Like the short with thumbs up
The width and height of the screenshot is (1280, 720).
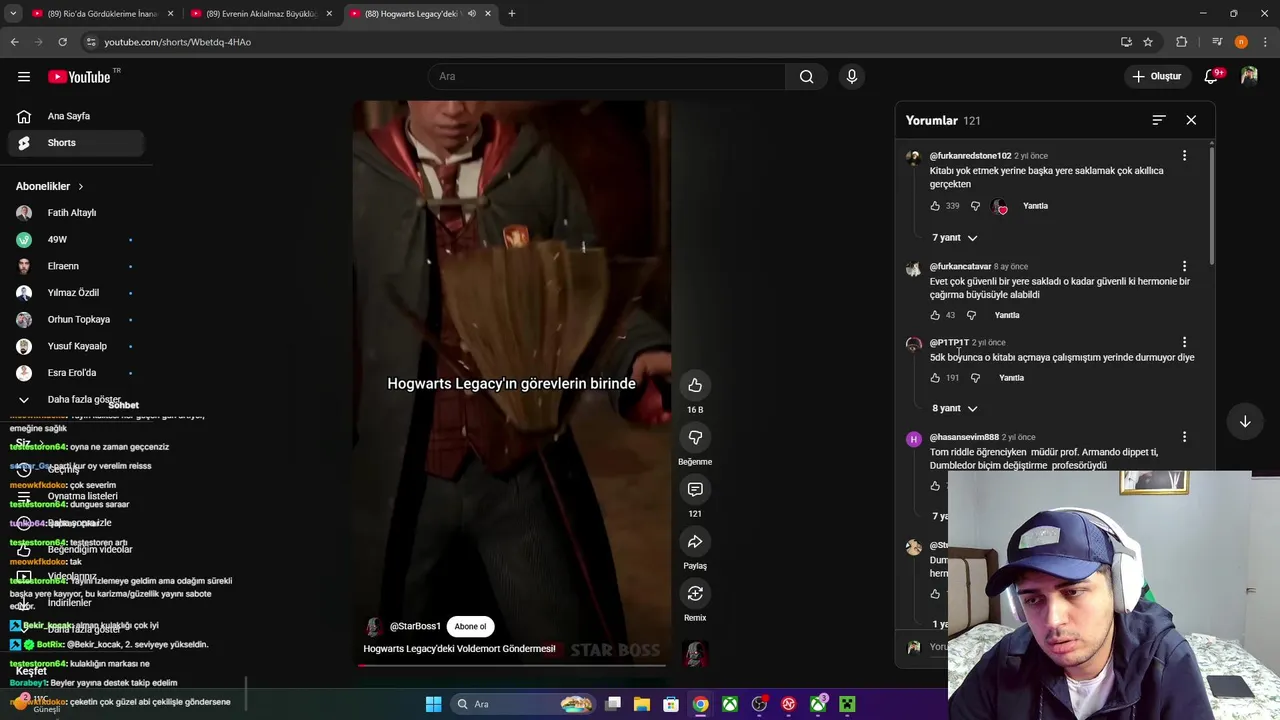[x=695, y=385]
